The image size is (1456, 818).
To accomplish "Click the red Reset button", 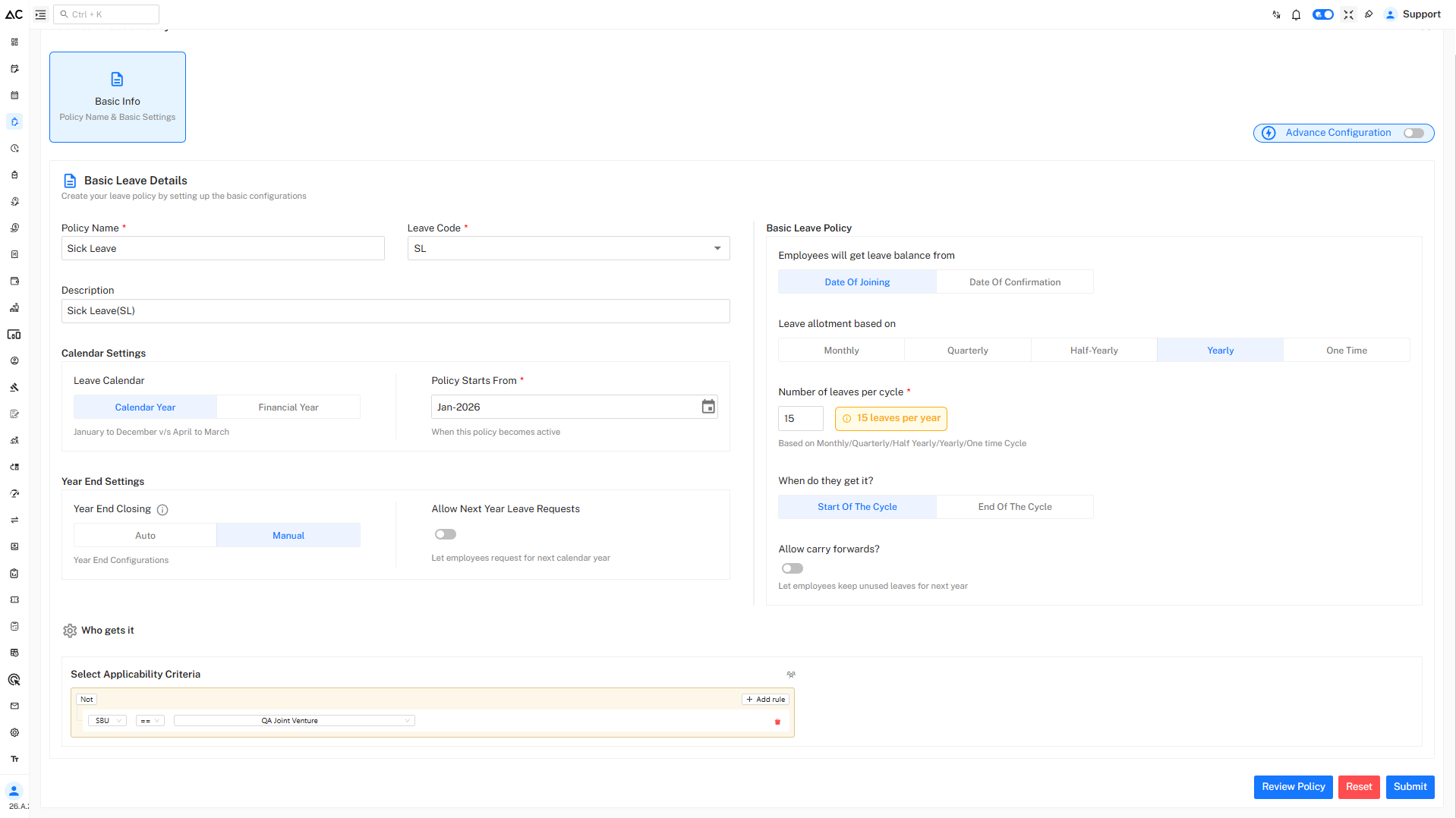I will tap(1359, 787).
